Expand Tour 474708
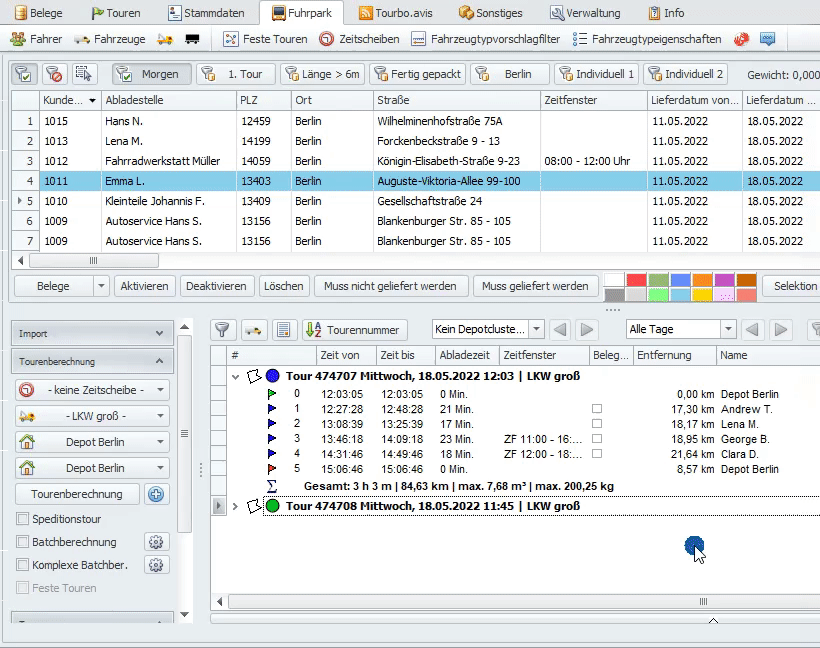Screen dimensions: 820x648 [x=235, y=506]
